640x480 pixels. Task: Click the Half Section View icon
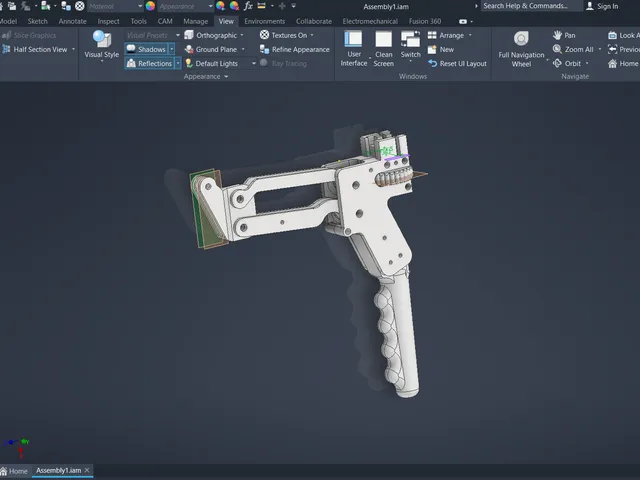[6, 49]
